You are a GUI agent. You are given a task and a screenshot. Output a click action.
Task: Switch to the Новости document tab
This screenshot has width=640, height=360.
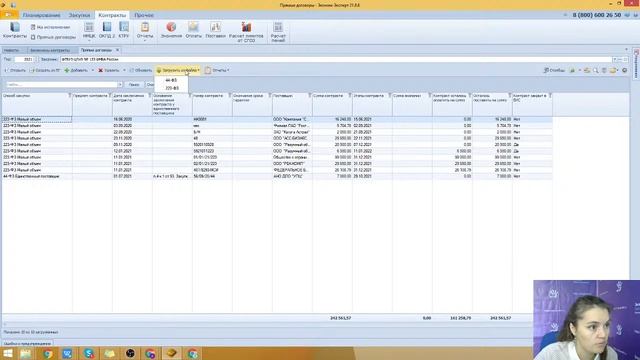[x=11, y=50]
